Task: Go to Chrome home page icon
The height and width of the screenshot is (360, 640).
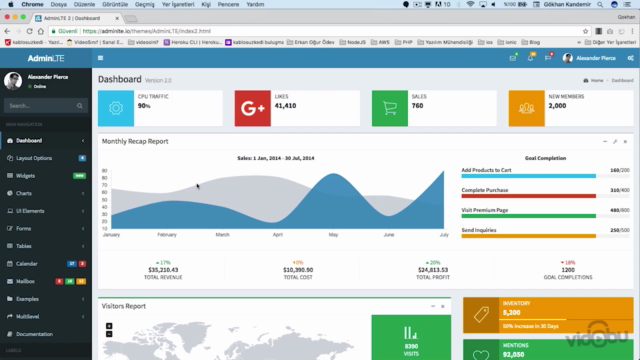Action: (40, 31)
